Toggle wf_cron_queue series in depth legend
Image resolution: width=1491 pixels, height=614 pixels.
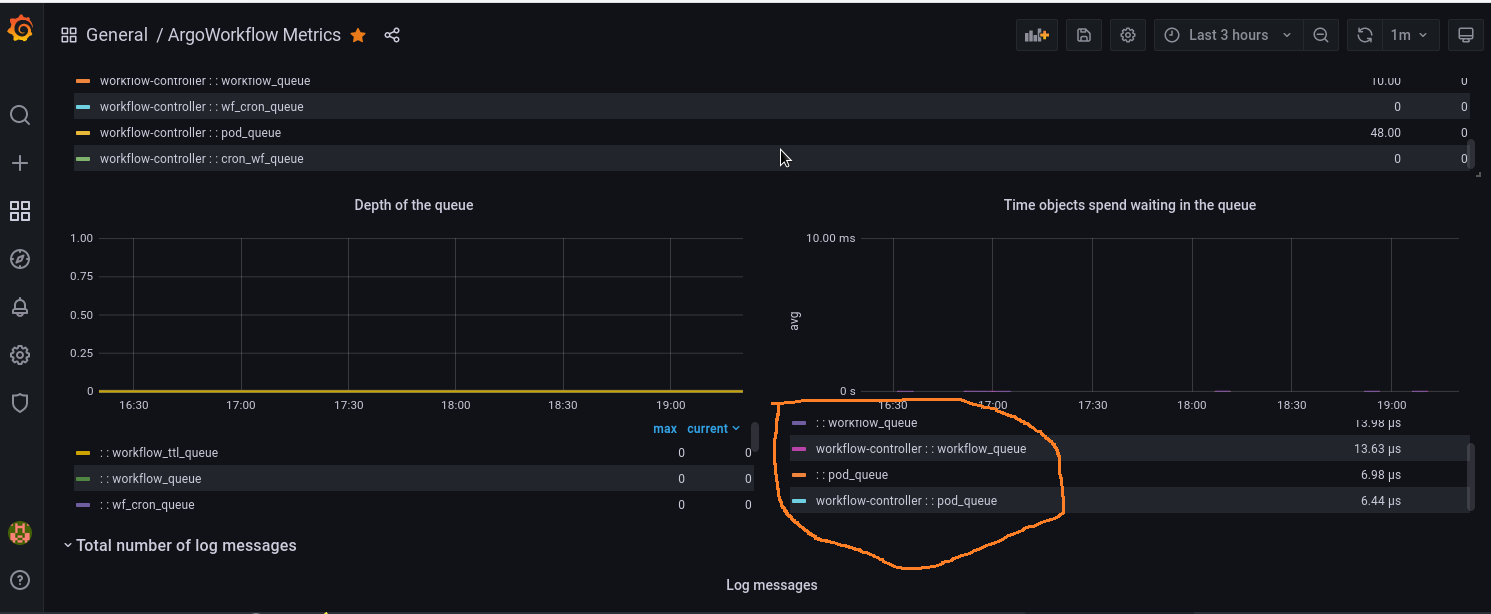click(x=148, y=505)
